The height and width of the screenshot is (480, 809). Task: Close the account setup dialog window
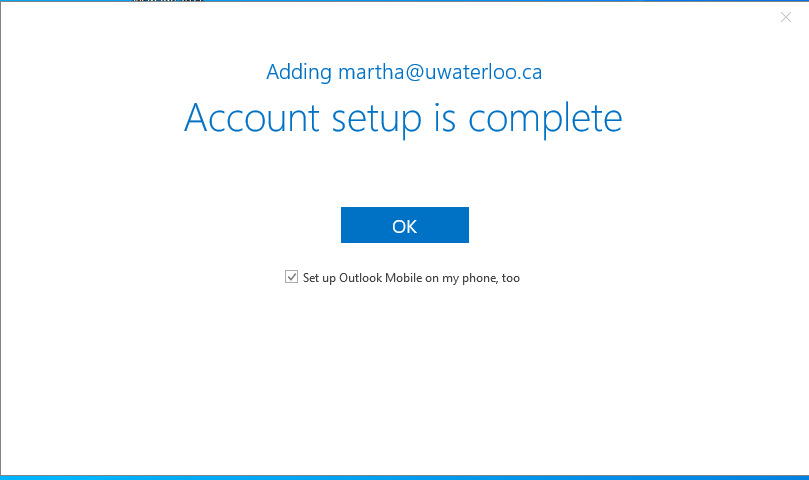point(785,18)
